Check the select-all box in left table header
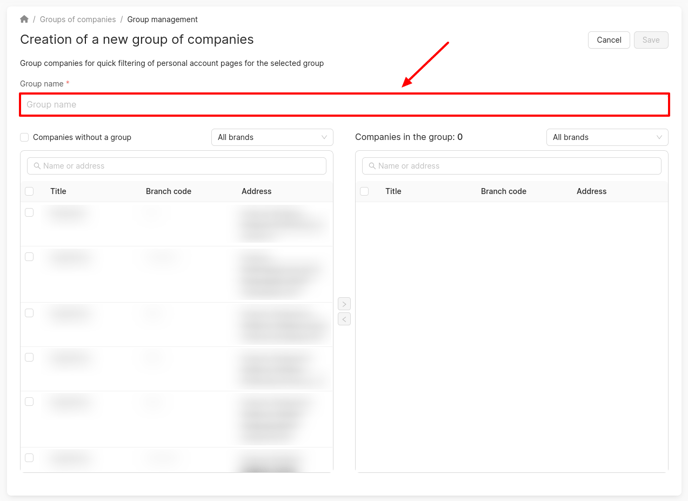Screen dimensions: 688x501 click(29, 191)
